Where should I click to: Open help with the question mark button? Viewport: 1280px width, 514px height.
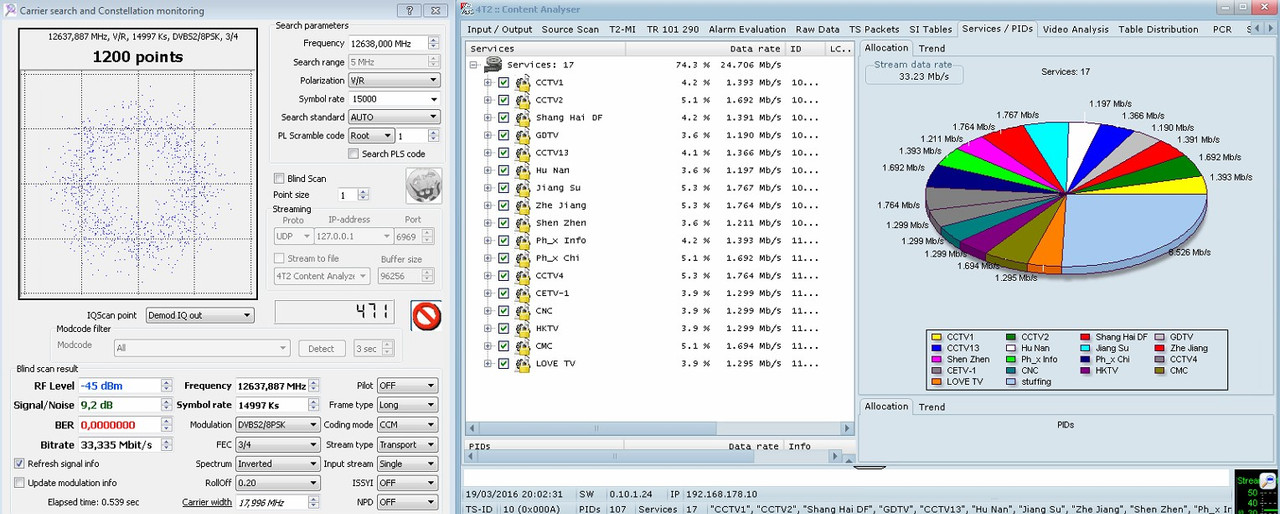coord(408,10)
